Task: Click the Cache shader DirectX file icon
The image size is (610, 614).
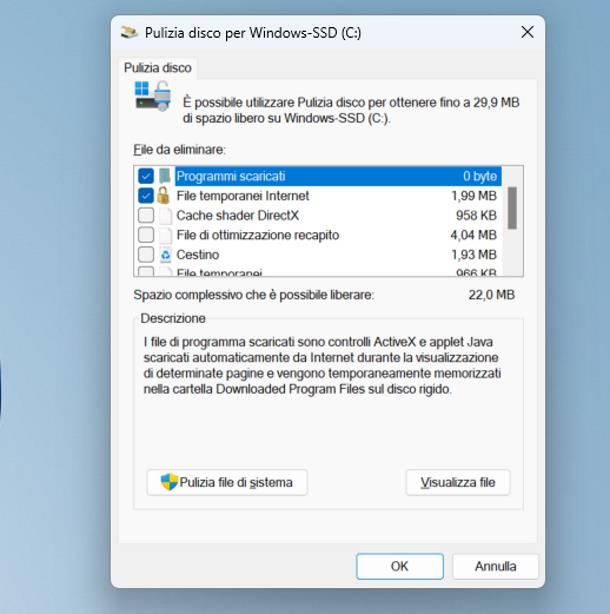Action: pyautogui.click(x=165, y=215)
